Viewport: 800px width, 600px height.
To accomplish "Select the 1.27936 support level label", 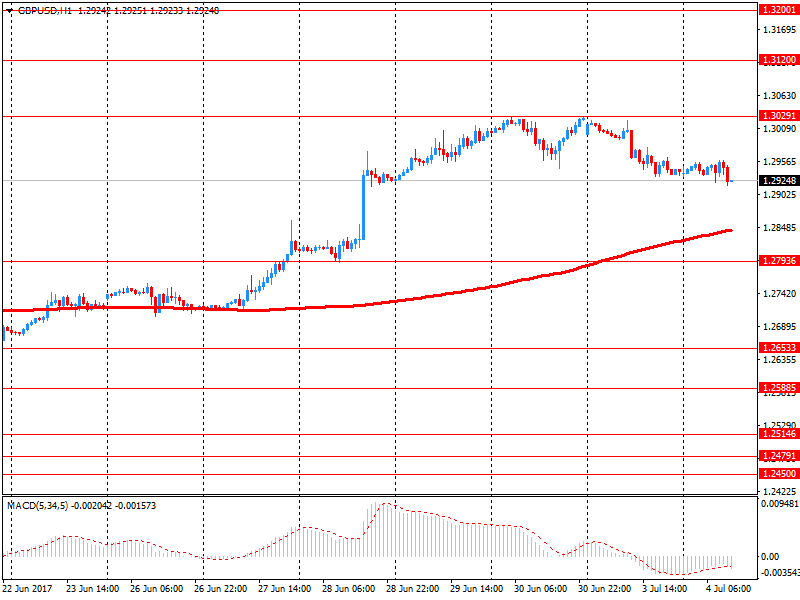I will click(x=779, y=261).
